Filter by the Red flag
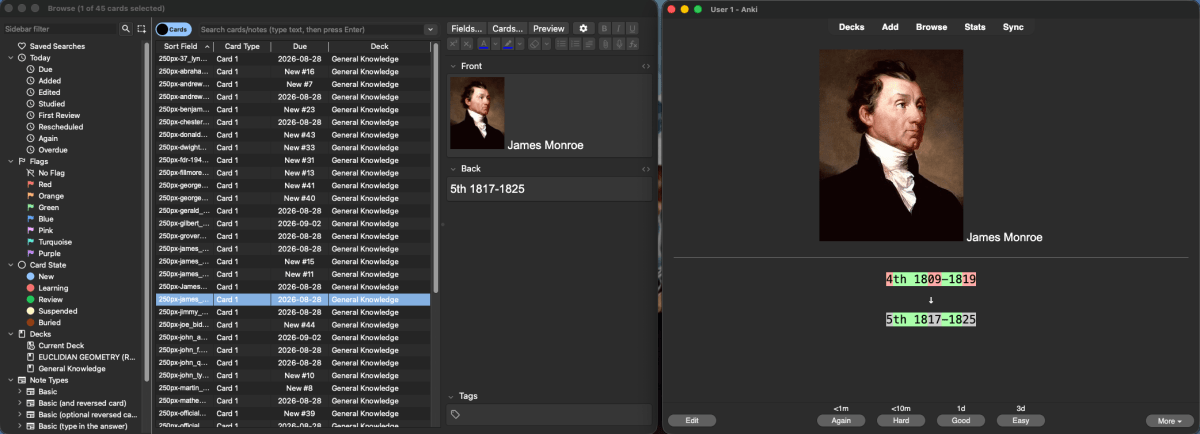This screenshot has height=434, width=1200. tap(44, 184)
